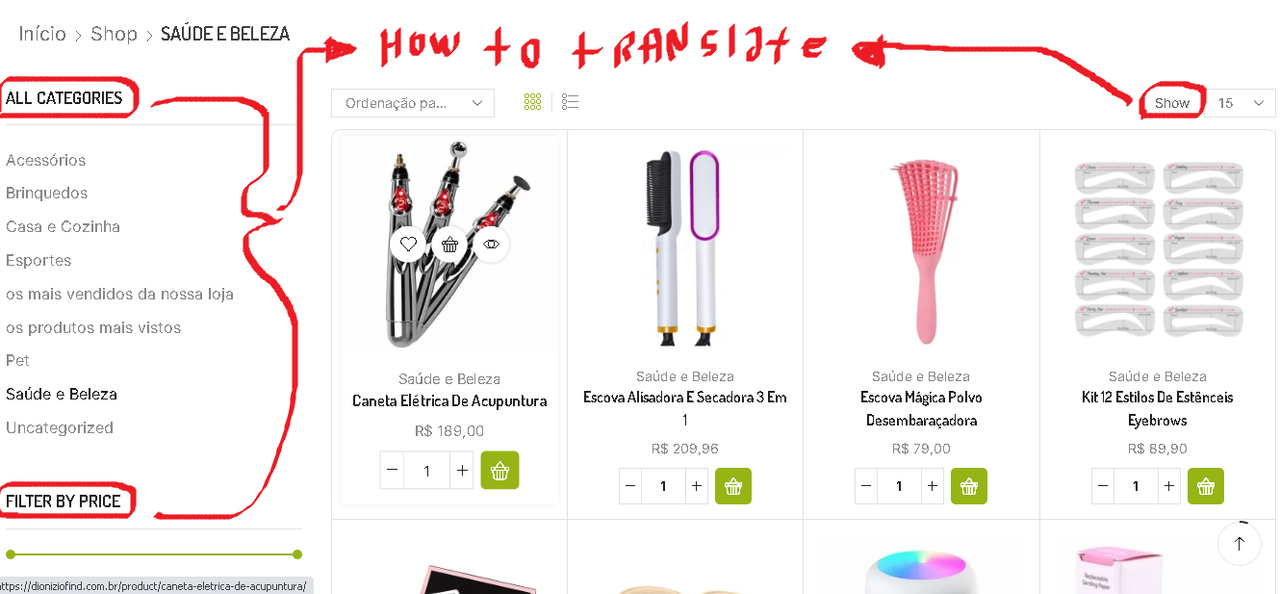This screenshot has height=594, width=1280.
Task: Select the Casa e Cozinha category
Action: tap(63, 227)
